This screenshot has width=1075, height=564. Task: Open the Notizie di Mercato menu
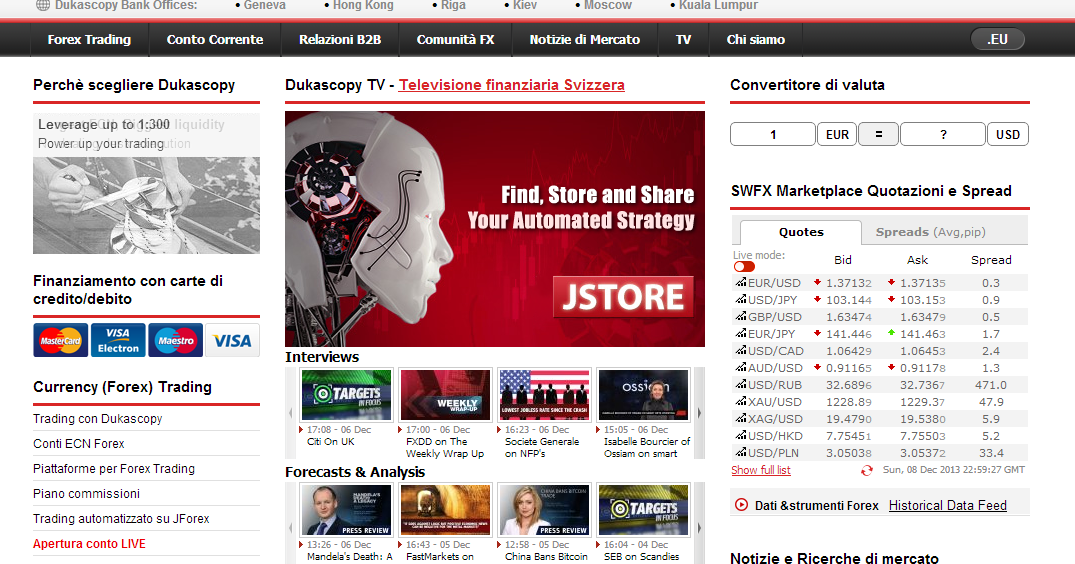585,40
